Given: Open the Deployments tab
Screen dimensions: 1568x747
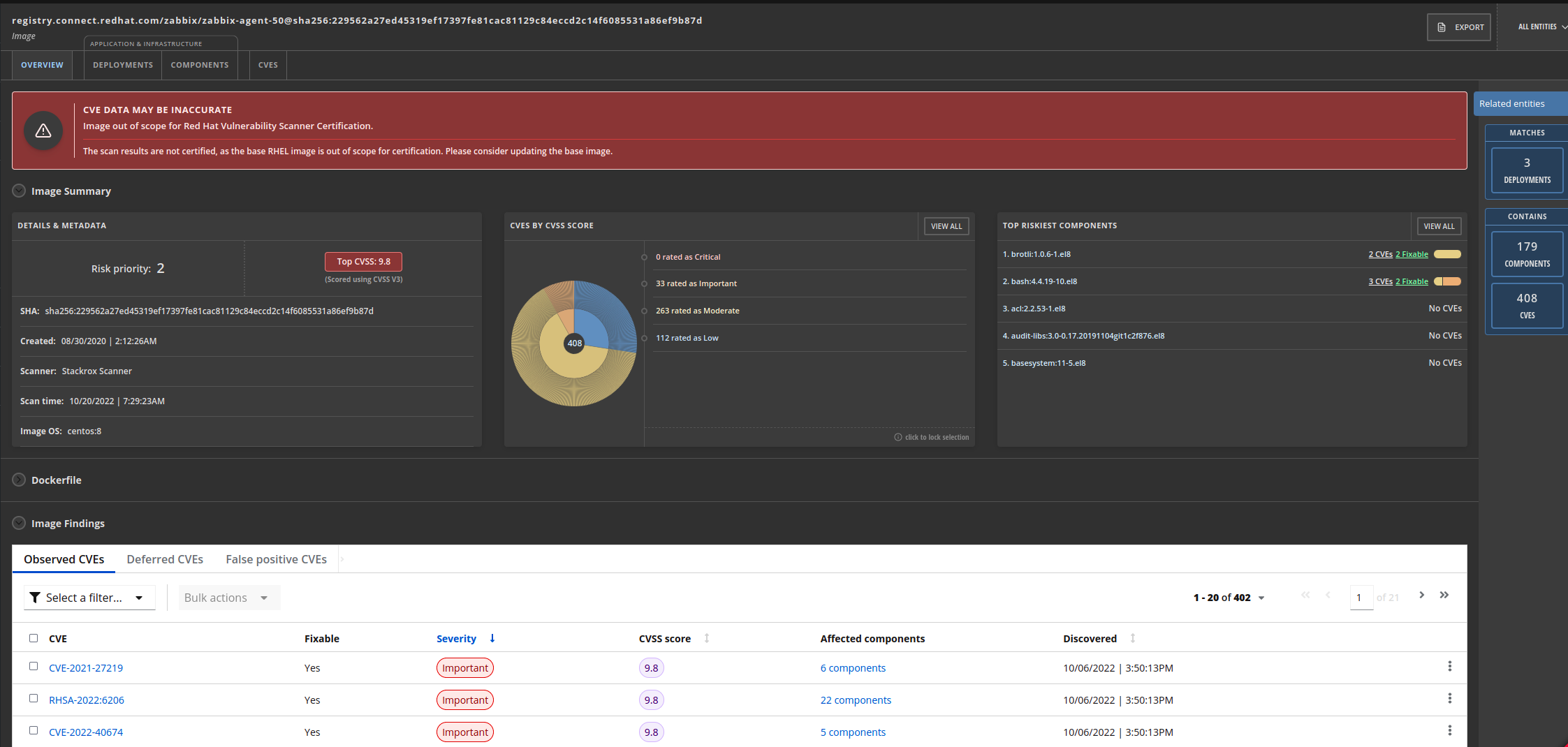Looking at the screenshot, I should (x=123, y=65).
